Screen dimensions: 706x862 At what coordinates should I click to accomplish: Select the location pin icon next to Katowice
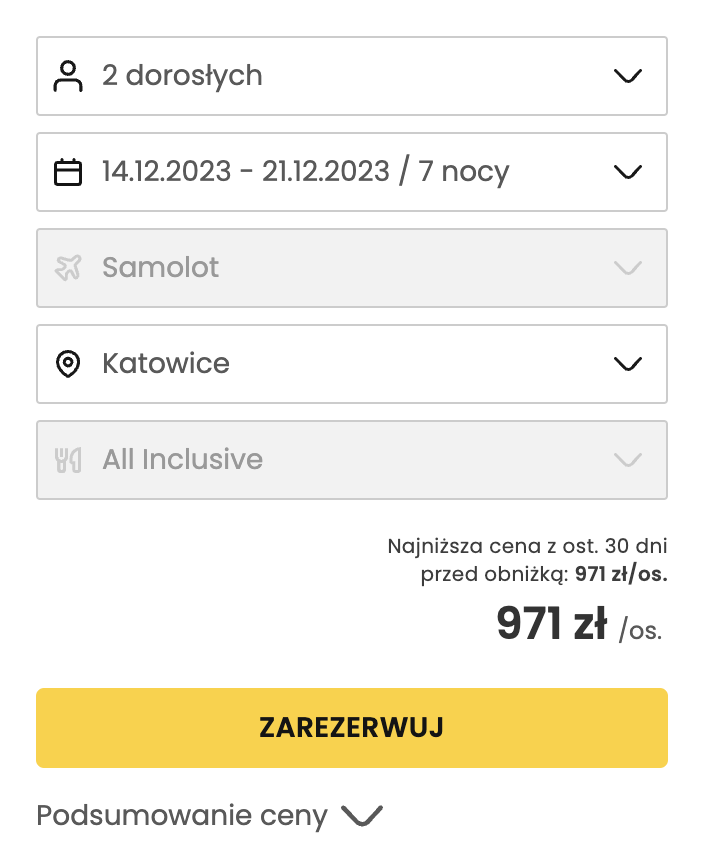[x=68, y=363]
